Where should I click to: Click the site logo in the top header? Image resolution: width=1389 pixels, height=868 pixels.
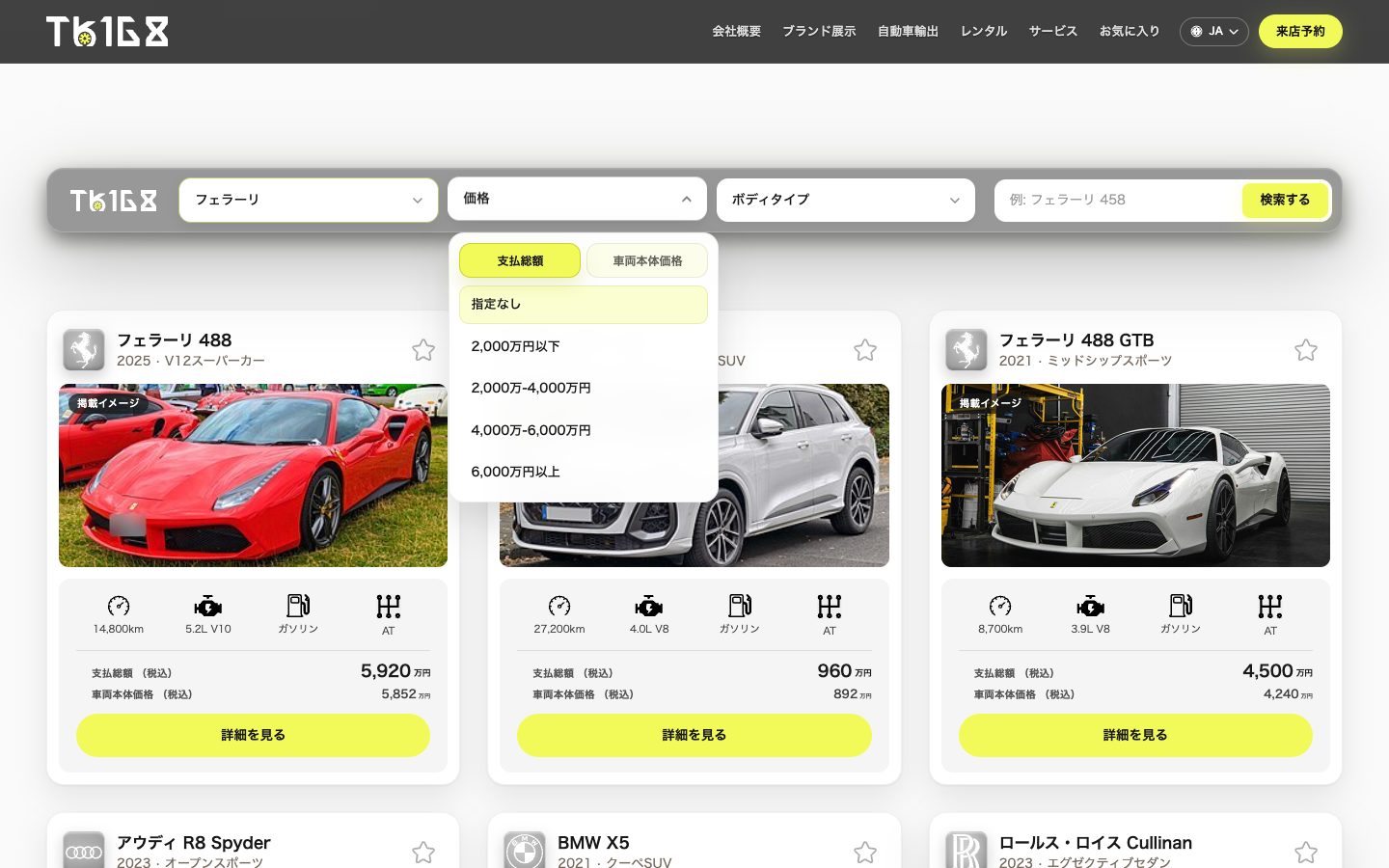[107, 32]
